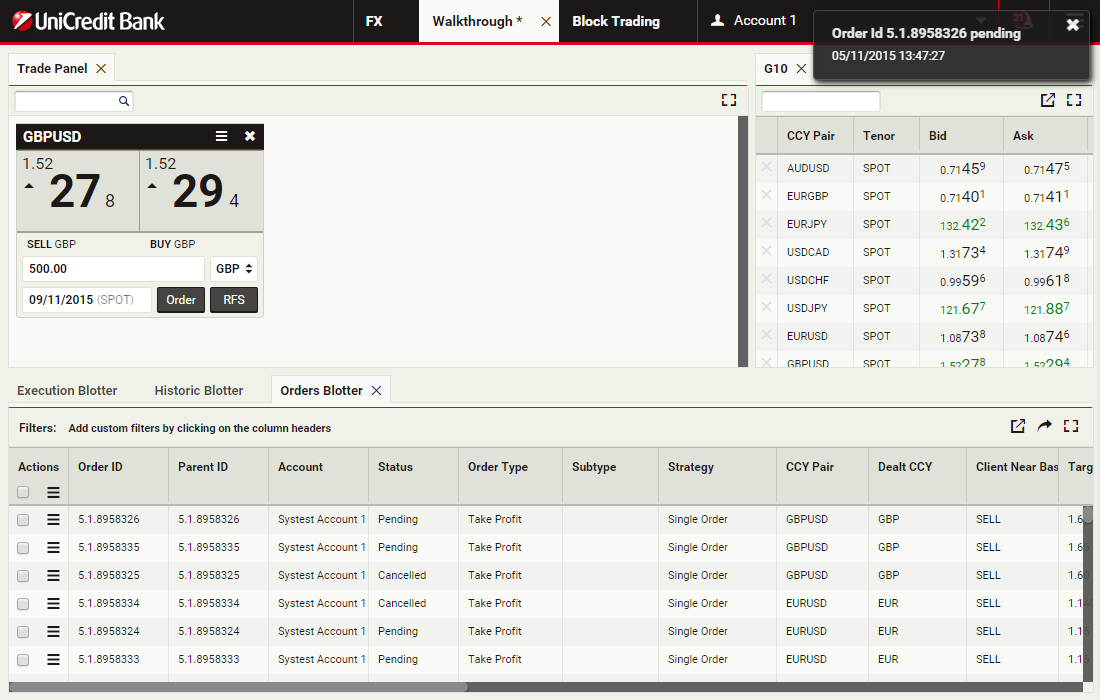Pop out the G10 panel to new window
This screenshot has height=700, width=1100.
click(x=1047, y=100)
